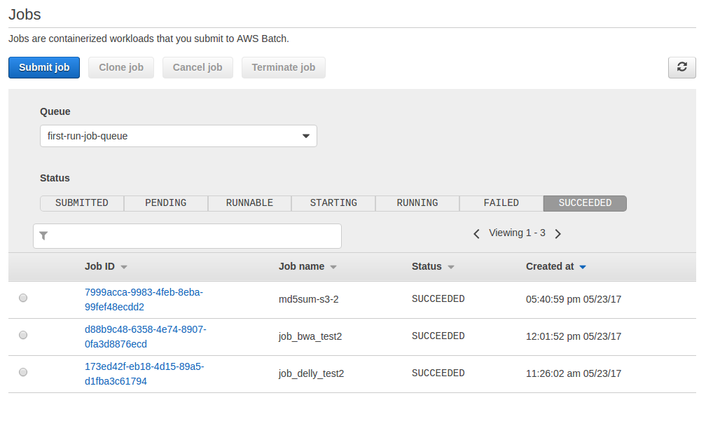Click the Created at column header
The height and width of the screenshot is (447, 720).
pos(550,266)
